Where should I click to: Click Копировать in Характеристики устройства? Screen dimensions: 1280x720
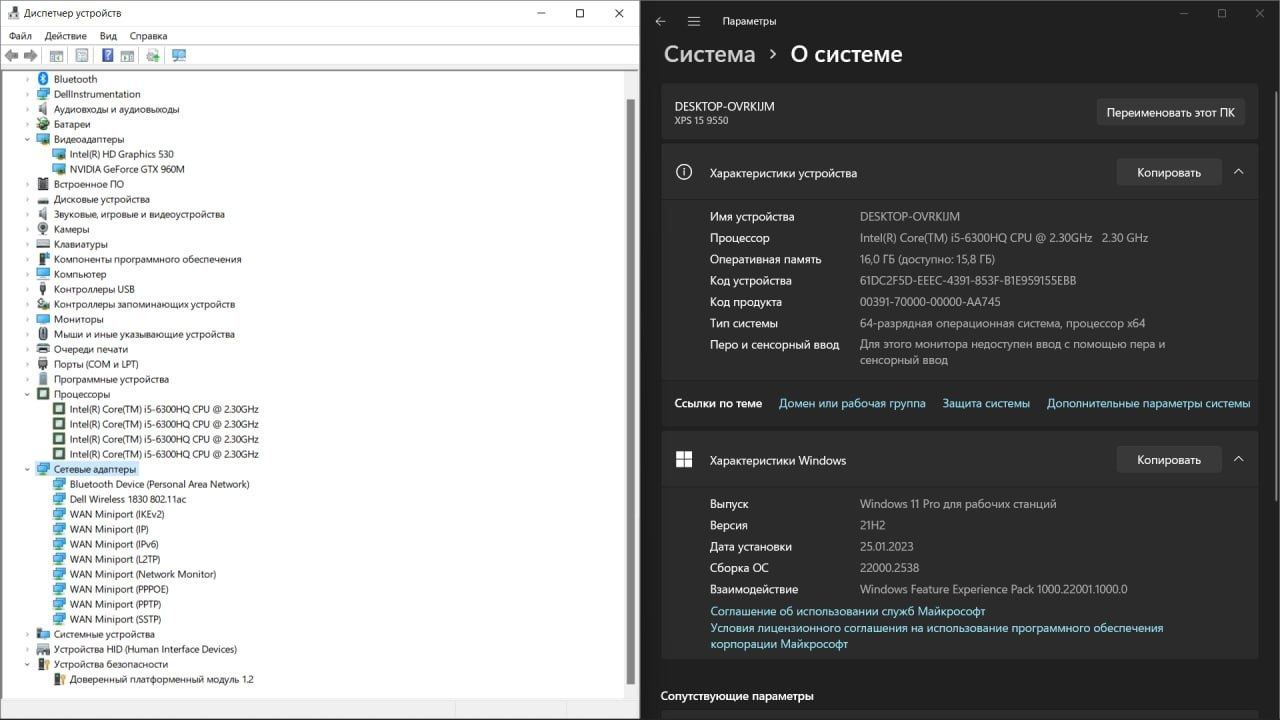(x=1169, y=172)
